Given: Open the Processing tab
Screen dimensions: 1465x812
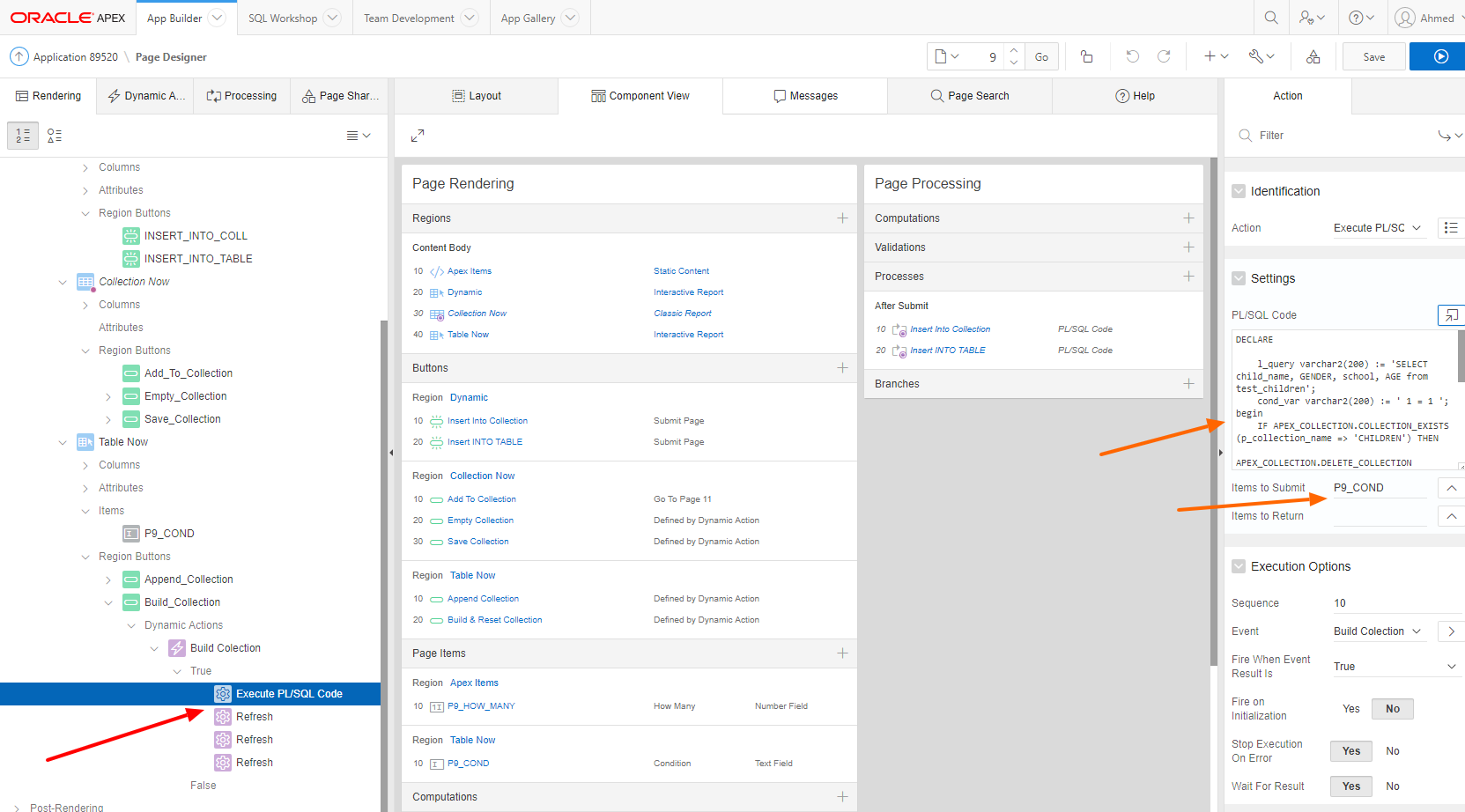Looking at the screenshot, I should pos(241,96).
